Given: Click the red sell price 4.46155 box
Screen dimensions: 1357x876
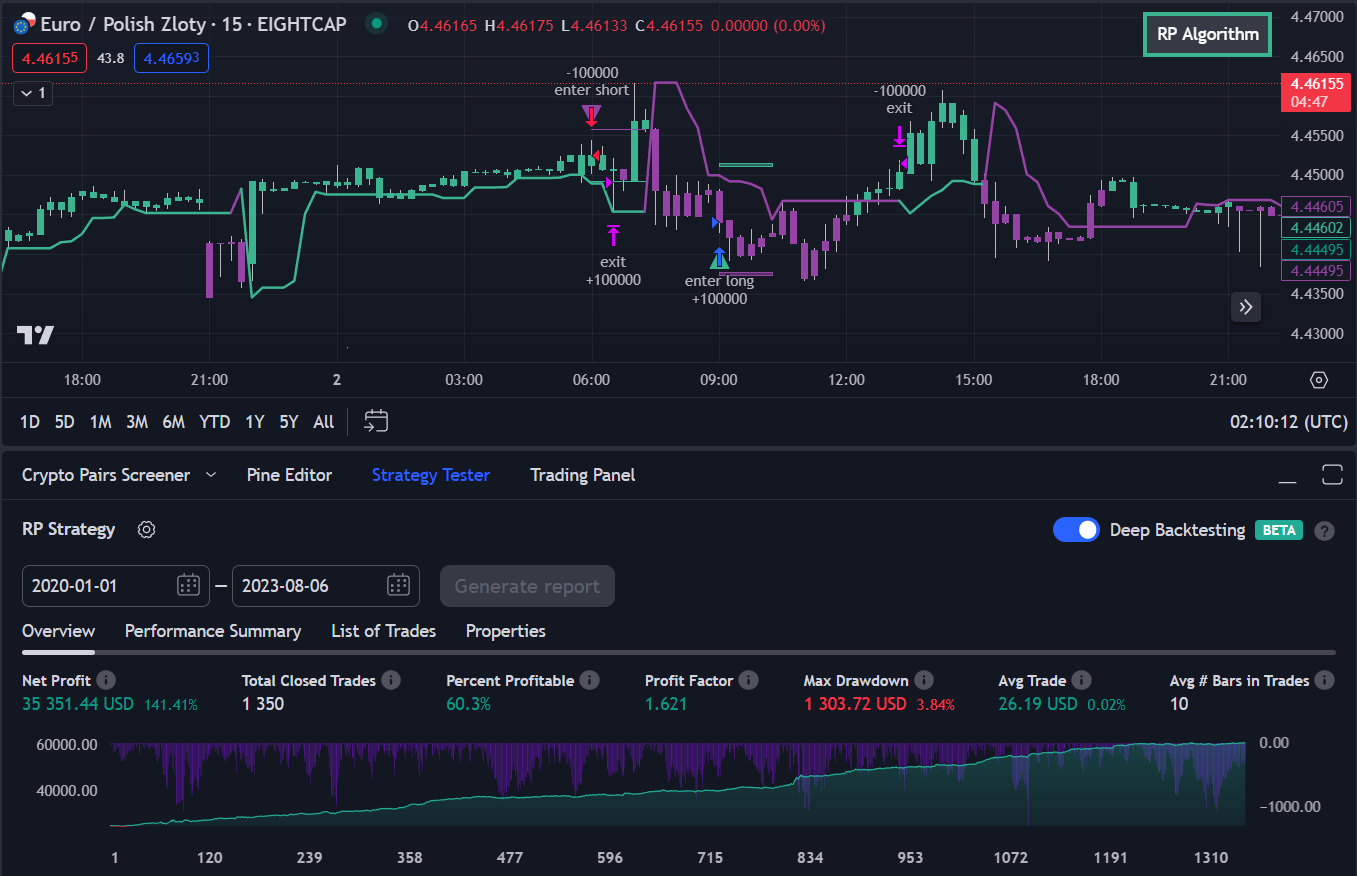Looking at the screenshot, I should [50, 58].
